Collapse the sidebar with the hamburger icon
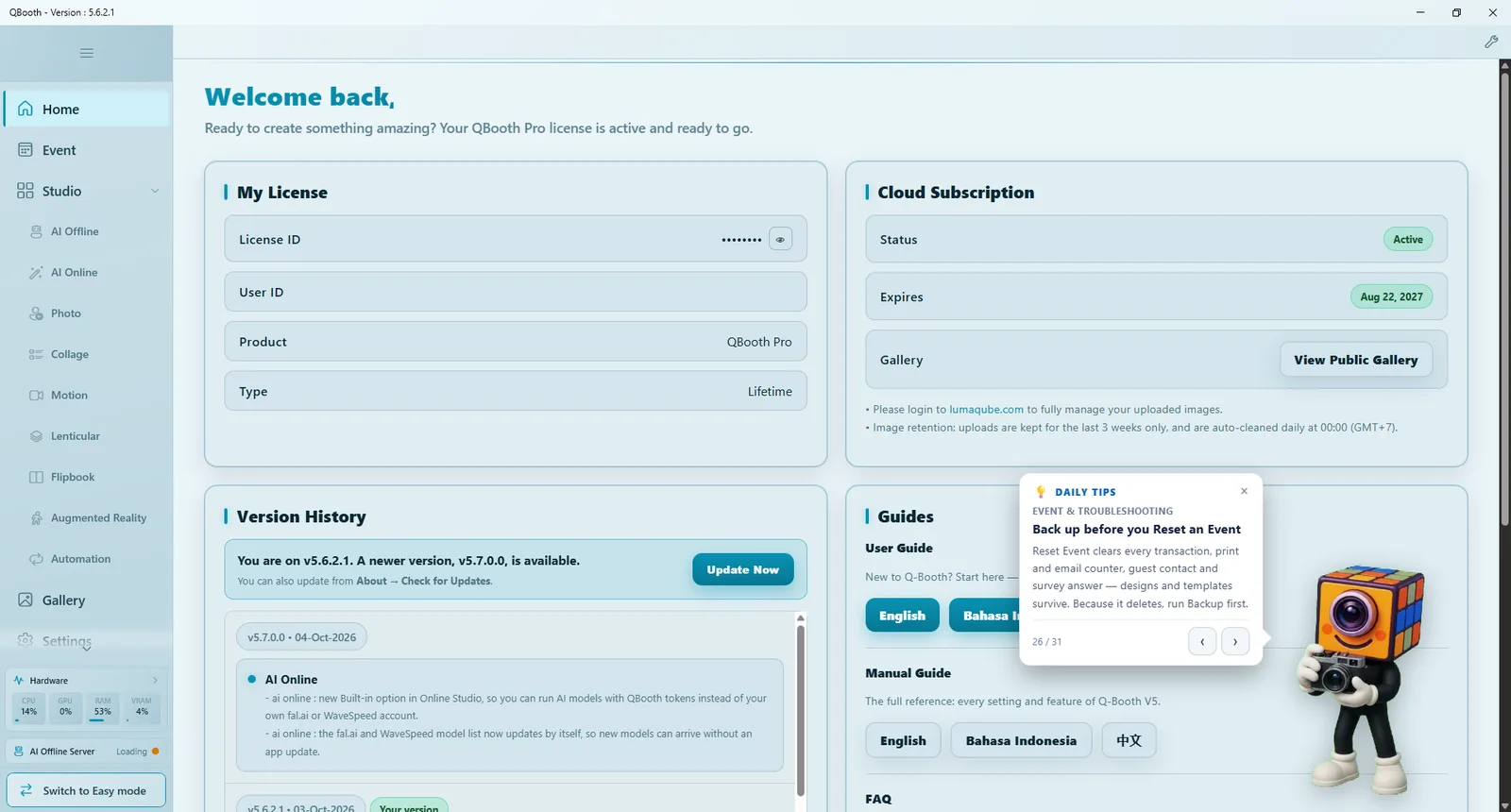Image resolution: width=1511 pixels, height=812 pixels. pos(87,53)
